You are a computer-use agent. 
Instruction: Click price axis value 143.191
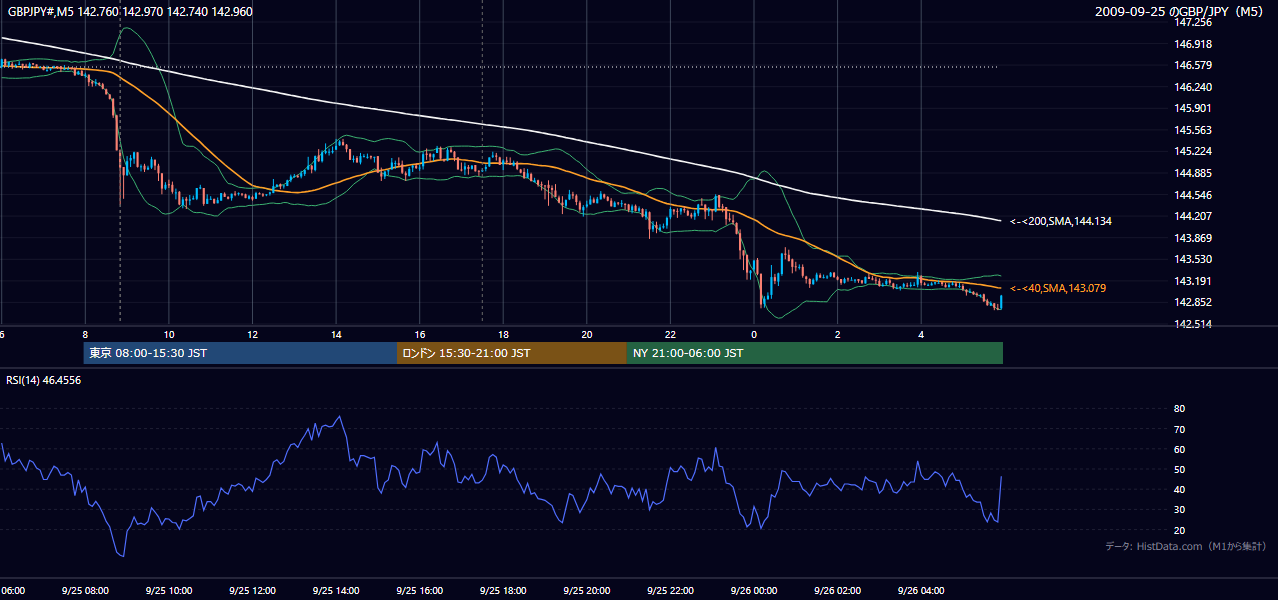click(x=1195, y=281)
